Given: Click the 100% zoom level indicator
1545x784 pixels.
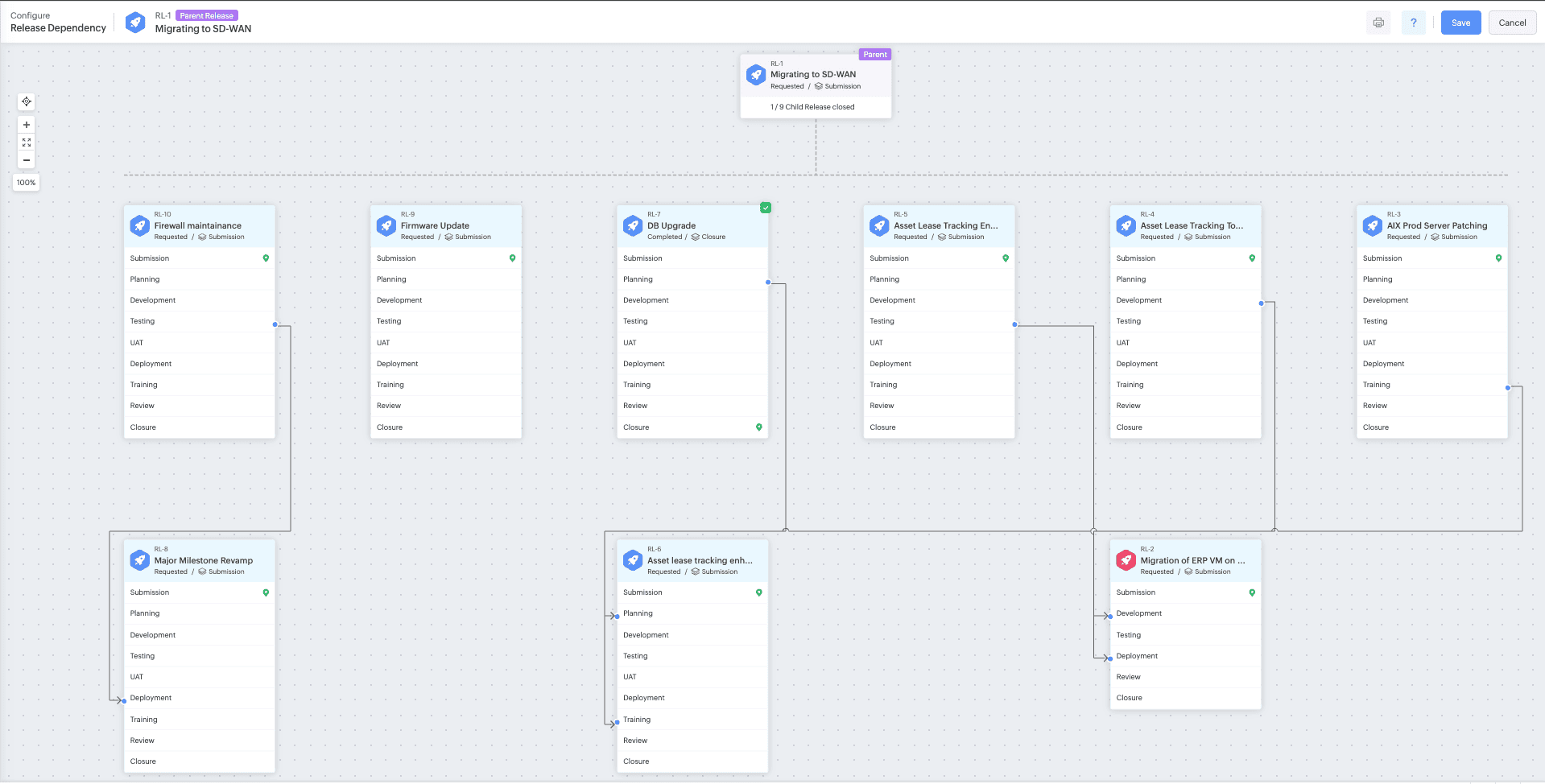Looking at the screenshot, I should pyautogui.click(x=26, y=182).
